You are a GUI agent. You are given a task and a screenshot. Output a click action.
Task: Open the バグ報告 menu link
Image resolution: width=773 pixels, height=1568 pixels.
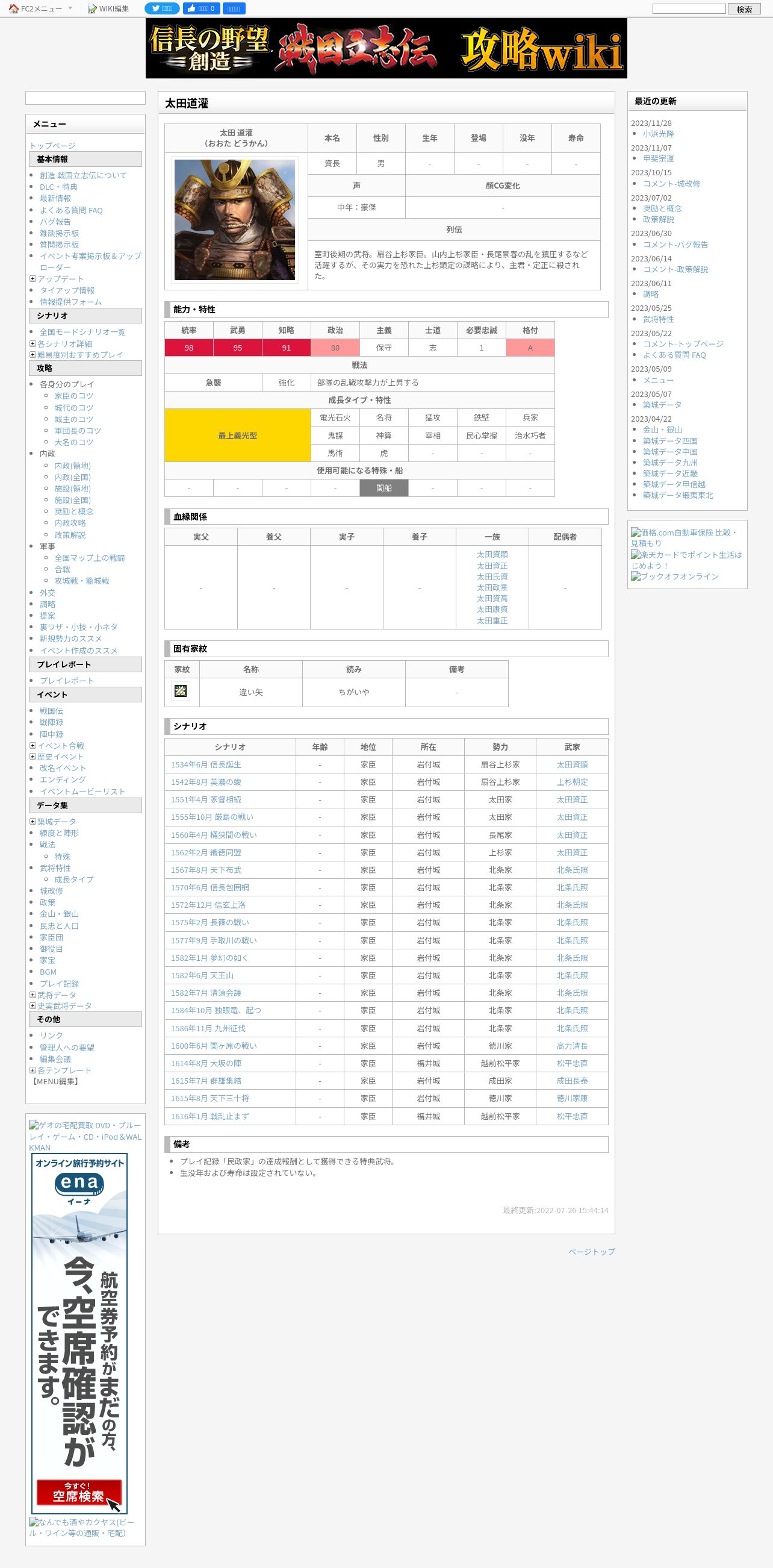click(x=55, y=222)
